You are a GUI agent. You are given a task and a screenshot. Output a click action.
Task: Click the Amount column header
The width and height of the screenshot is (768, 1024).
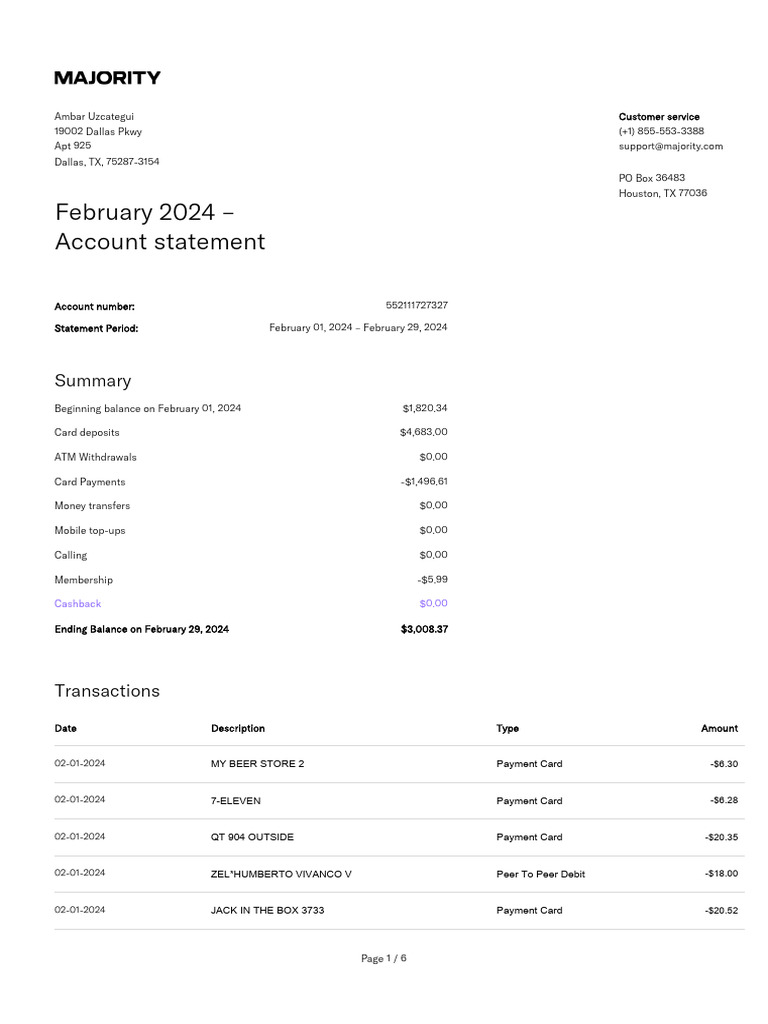719,728
